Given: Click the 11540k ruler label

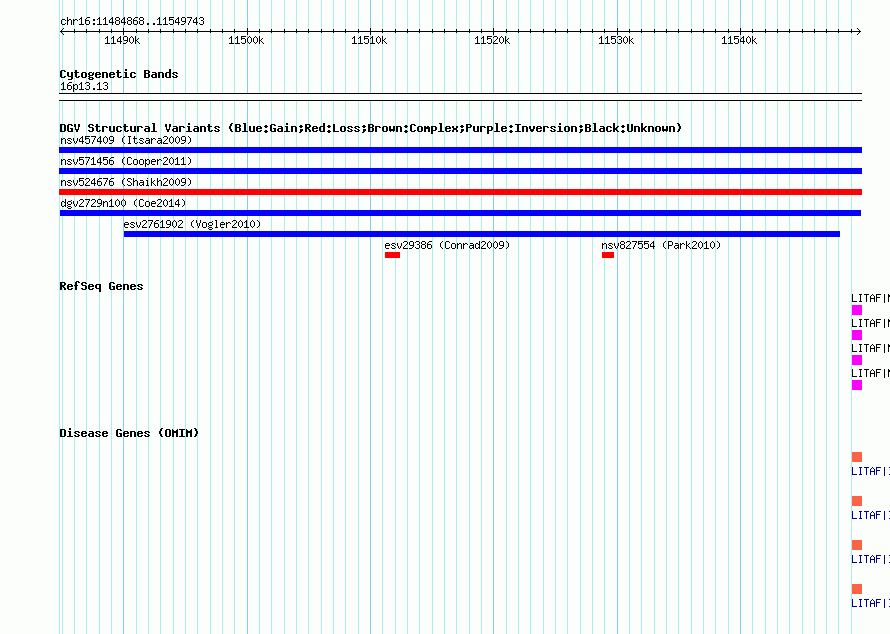Looking at the screenshot, I should [739, 40].
